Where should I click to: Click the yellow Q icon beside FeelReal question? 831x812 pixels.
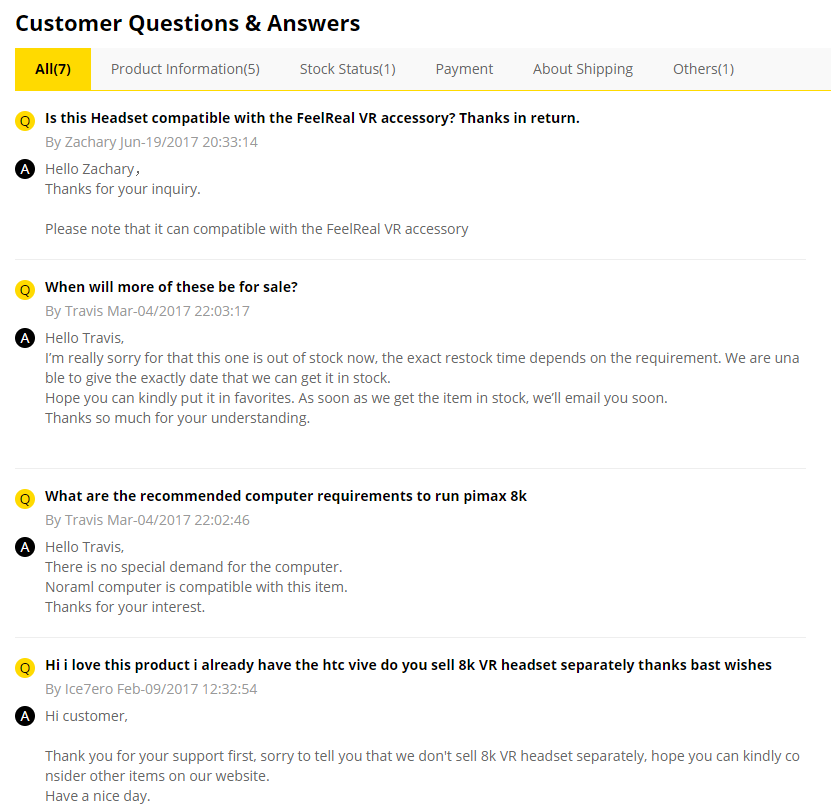(25, 121)
